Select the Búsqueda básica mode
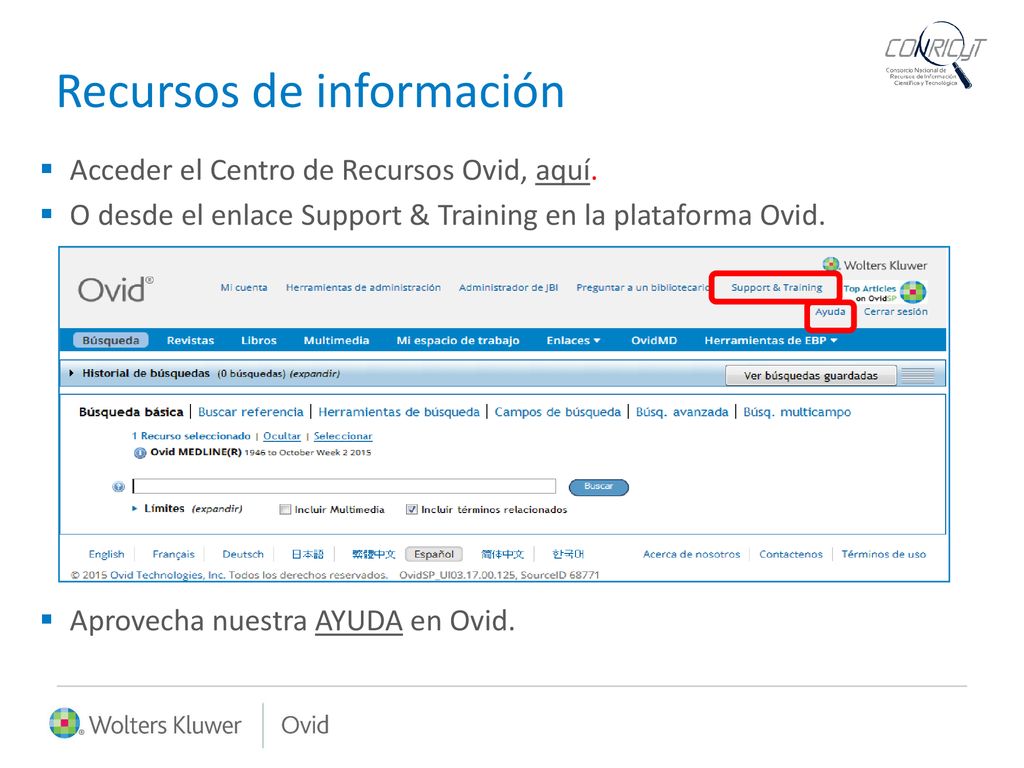Image resolution: width=1024 pixels, height=768 pixels. point(131,412)
